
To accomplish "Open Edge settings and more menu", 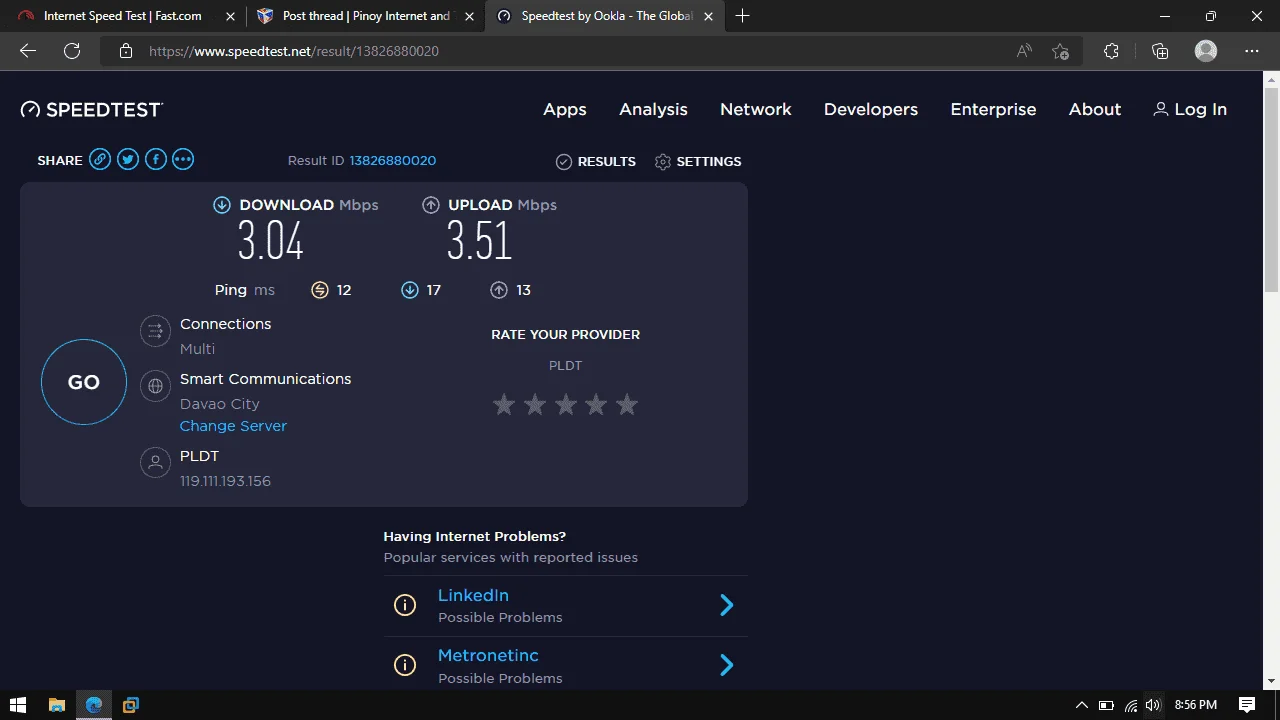I will point(1252,51).
